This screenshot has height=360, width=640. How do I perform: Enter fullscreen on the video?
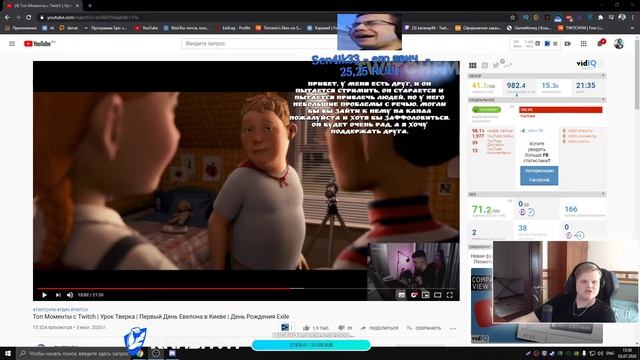tap(449, 295)
